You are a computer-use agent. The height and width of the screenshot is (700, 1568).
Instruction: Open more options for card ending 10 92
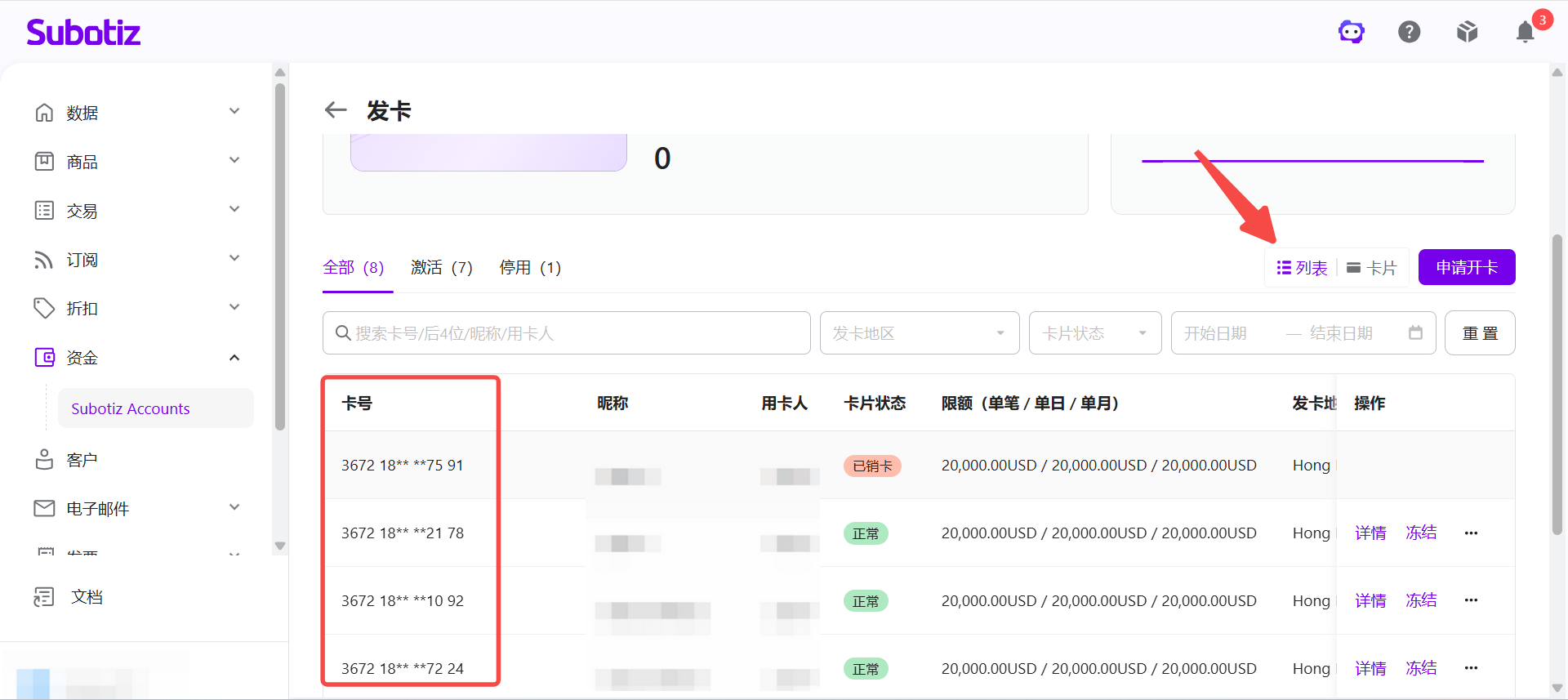(x=1471, y=600)
